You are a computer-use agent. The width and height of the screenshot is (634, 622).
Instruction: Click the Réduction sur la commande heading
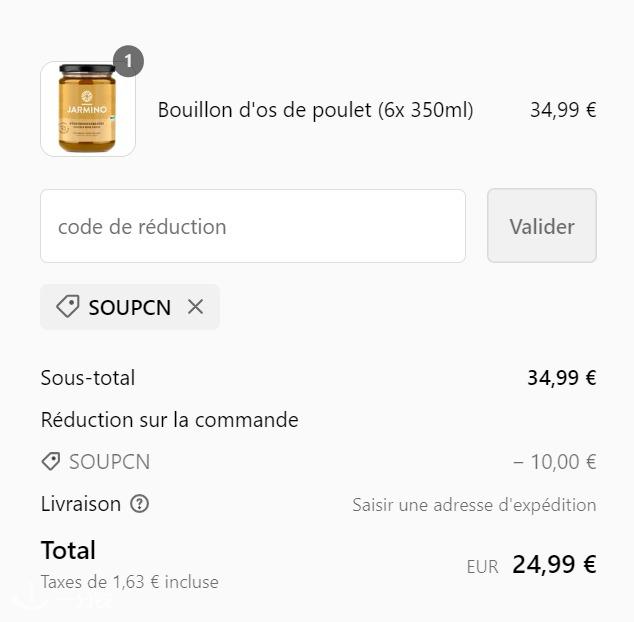[169, 419]
